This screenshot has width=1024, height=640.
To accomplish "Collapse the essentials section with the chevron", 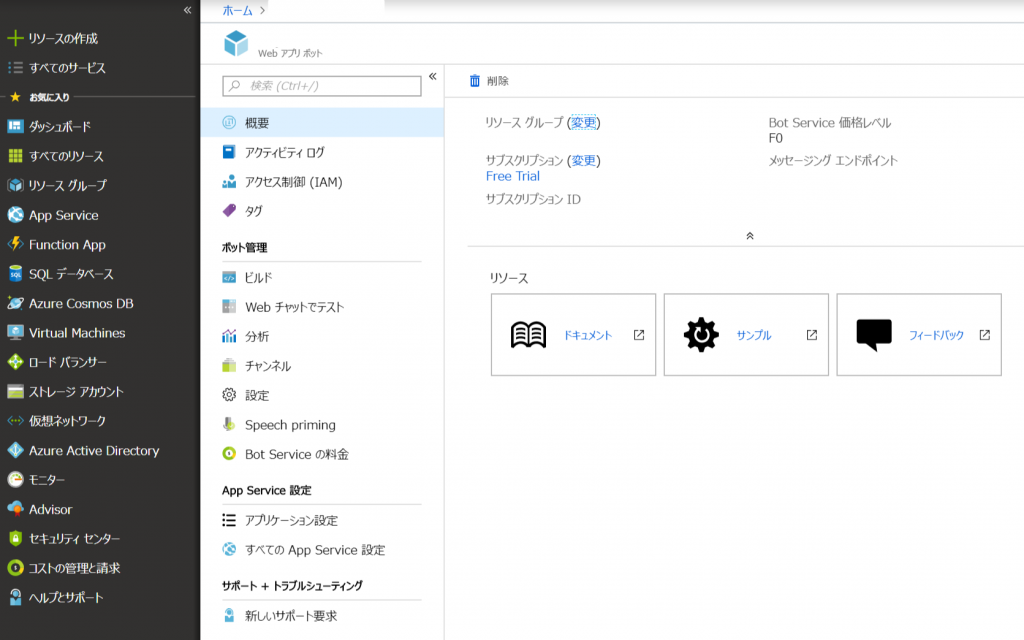I will tap(750, 237).
